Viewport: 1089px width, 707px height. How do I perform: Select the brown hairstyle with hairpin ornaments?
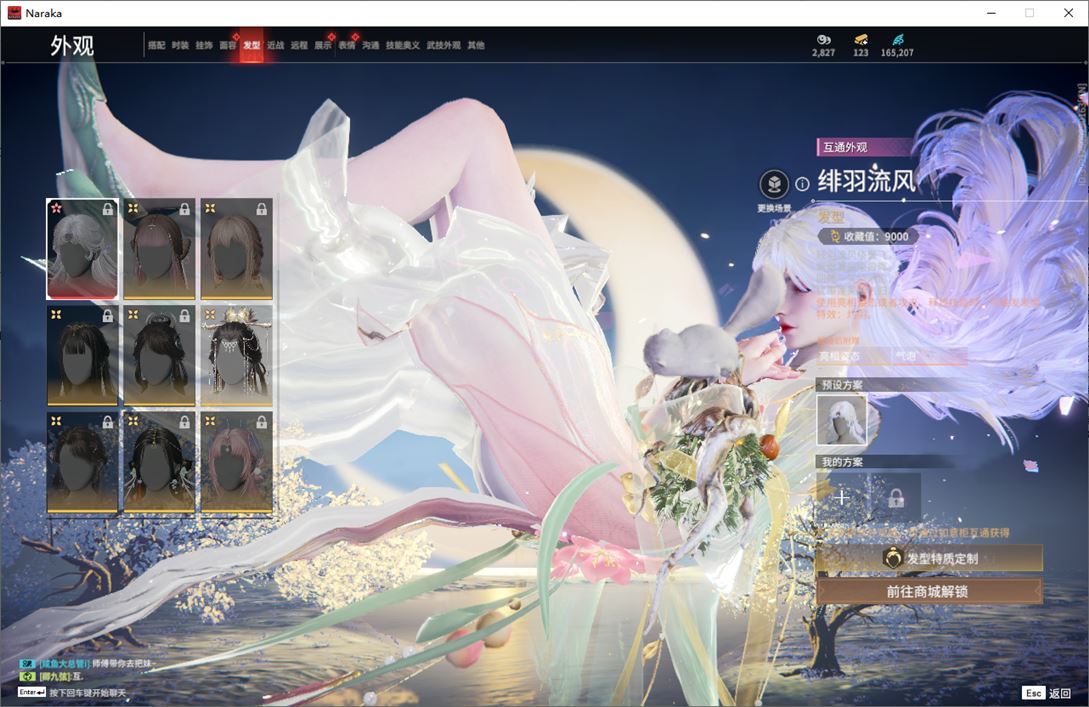tap(159, 249)
